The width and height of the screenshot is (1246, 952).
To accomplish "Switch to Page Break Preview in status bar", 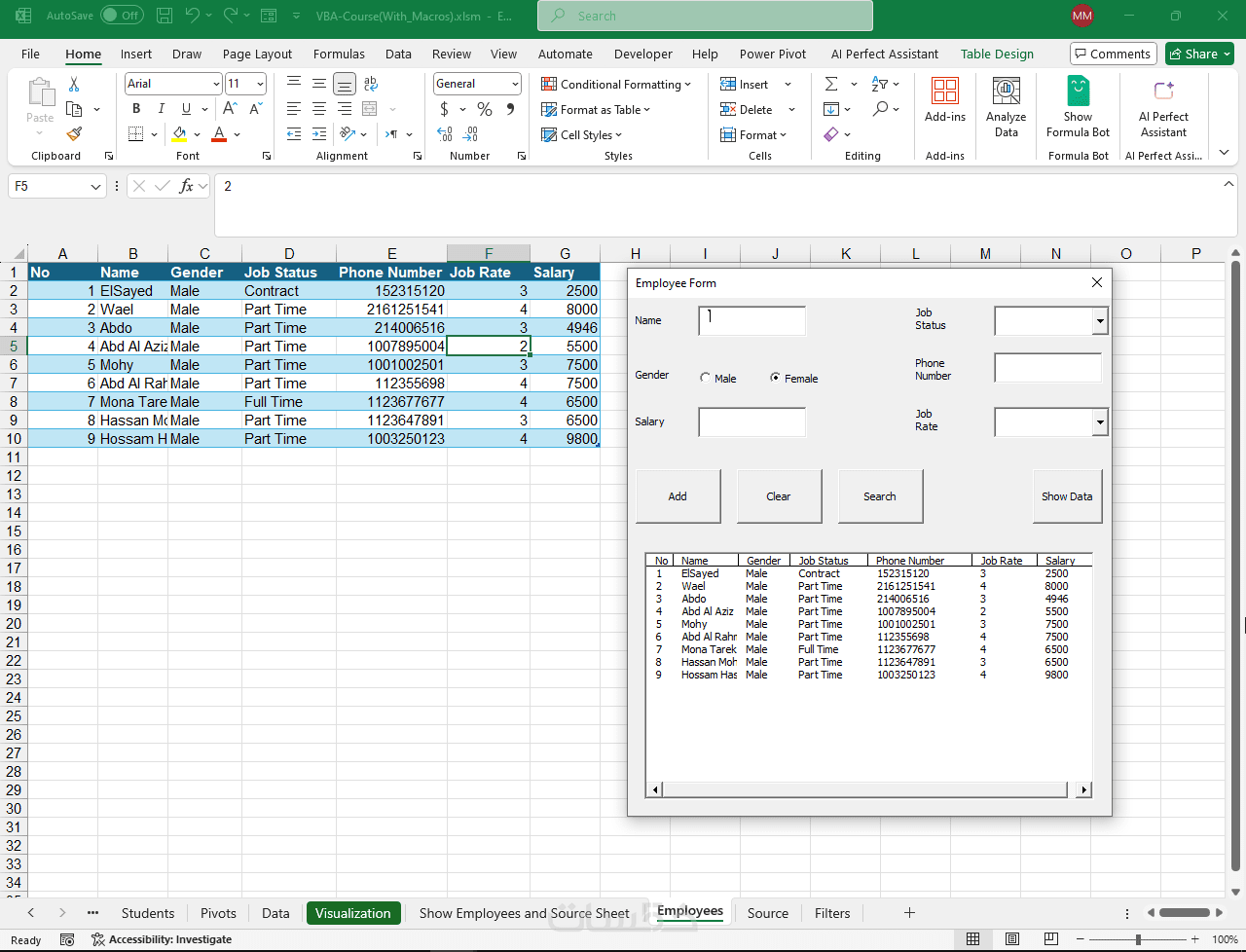I will tap(1051, 939).
